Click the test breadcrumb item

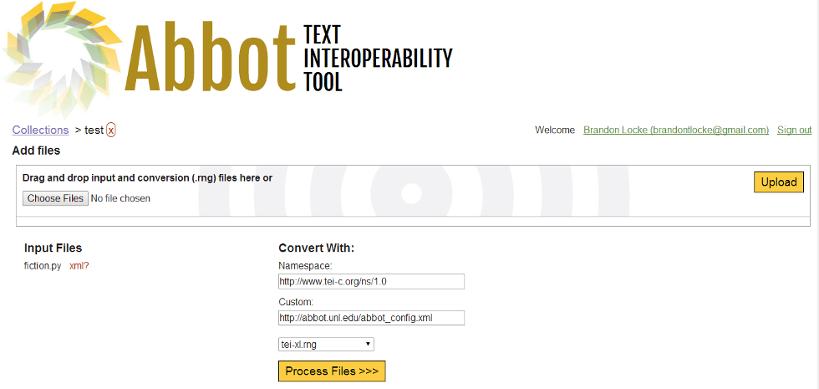point(94,130)
